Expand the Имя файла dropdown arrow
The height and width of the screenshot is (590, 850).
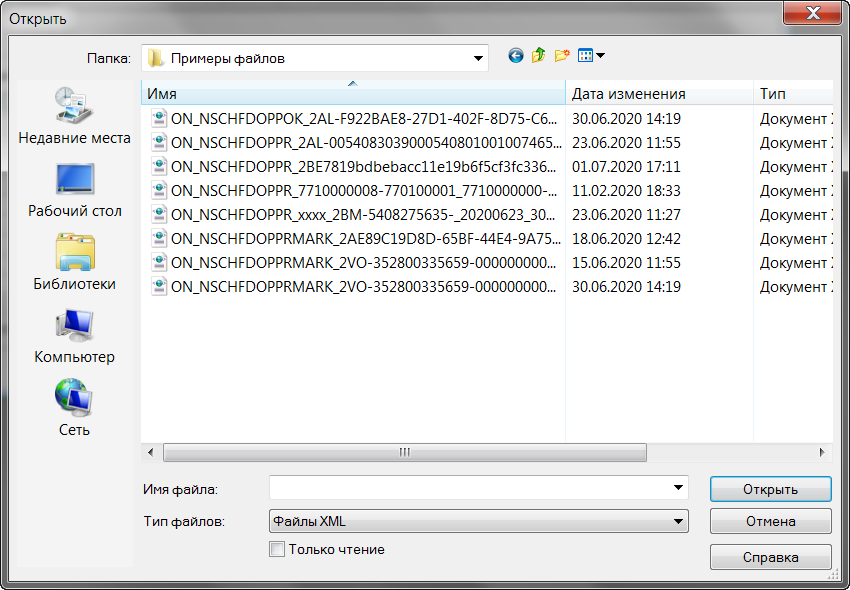point(678,488)
